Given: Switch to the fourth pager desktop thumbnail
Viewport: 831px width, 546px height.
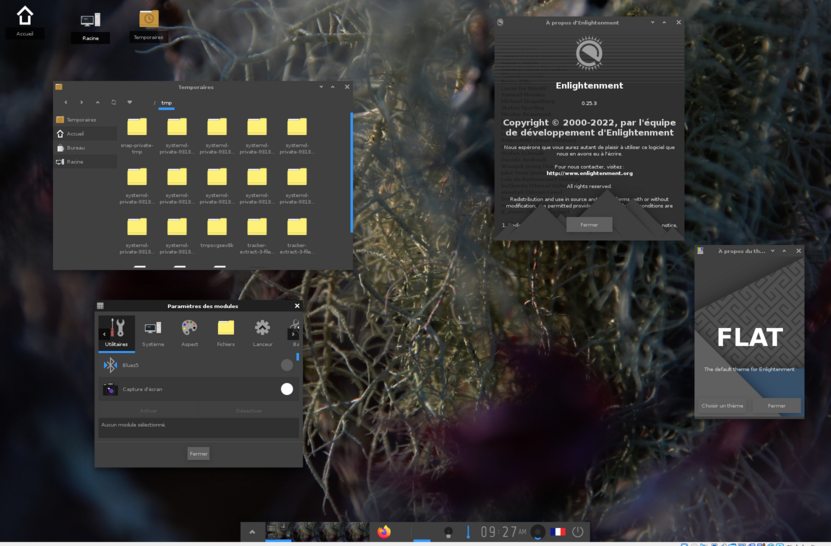Looking at the screenshot, I should point(356,531).
